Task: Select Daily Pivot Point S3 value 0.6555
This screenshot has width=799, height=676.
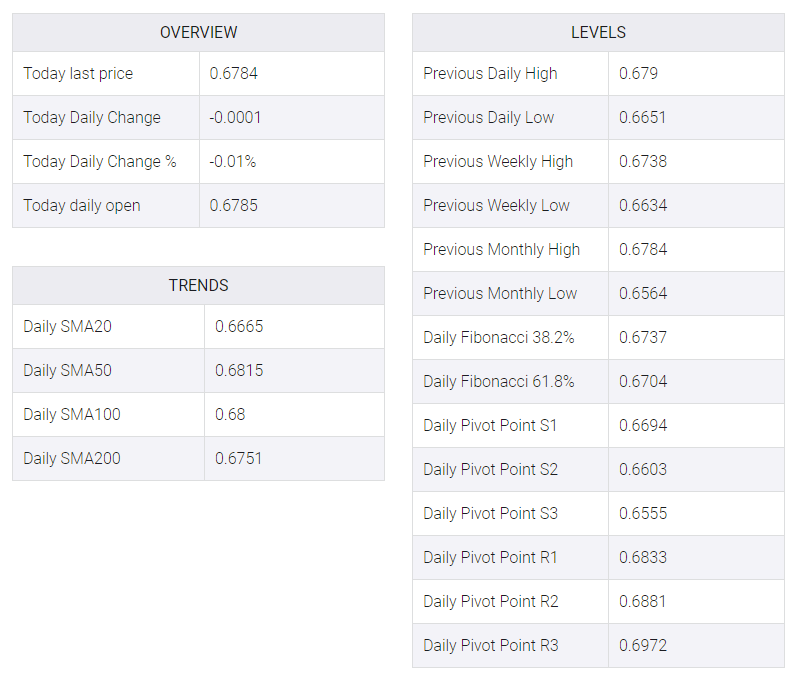Action: pos(643,513)
